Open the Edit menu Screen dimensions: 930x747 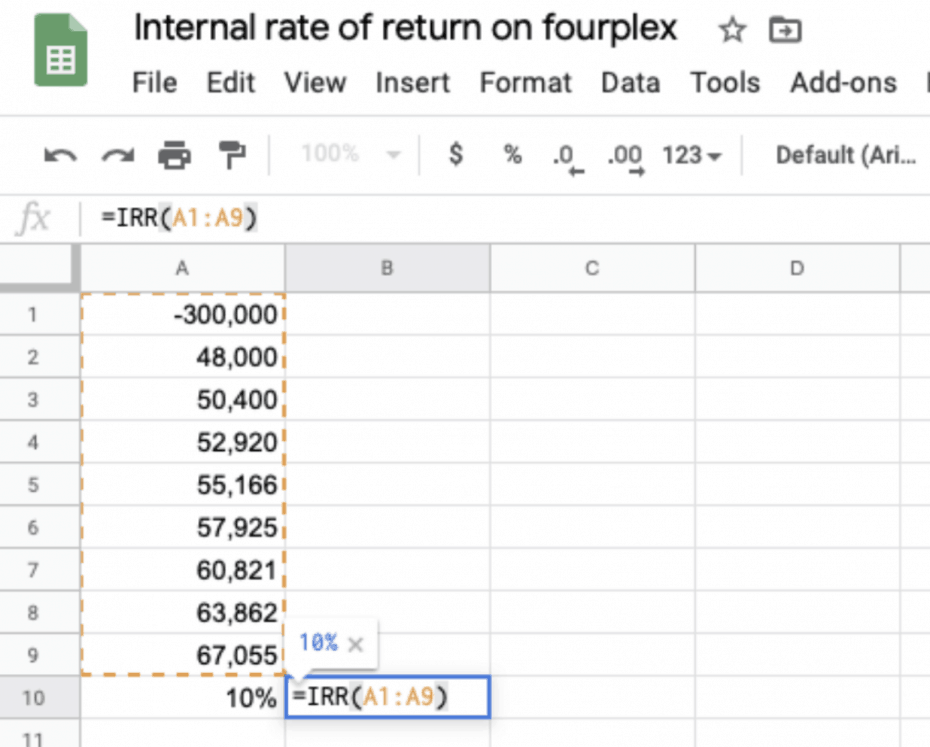point(231,82)
